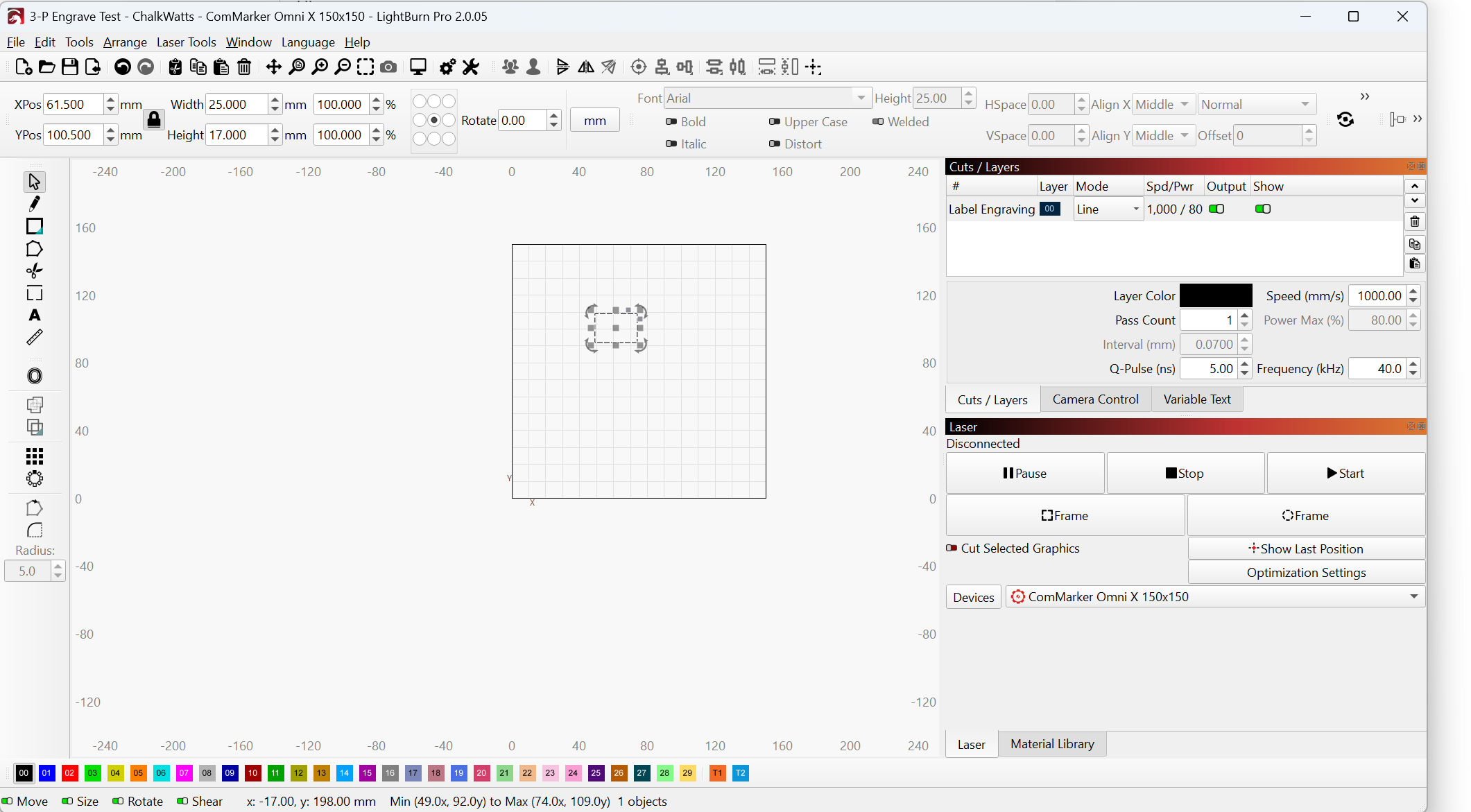Open the Measure ruler tool

[x=34, y=338]
